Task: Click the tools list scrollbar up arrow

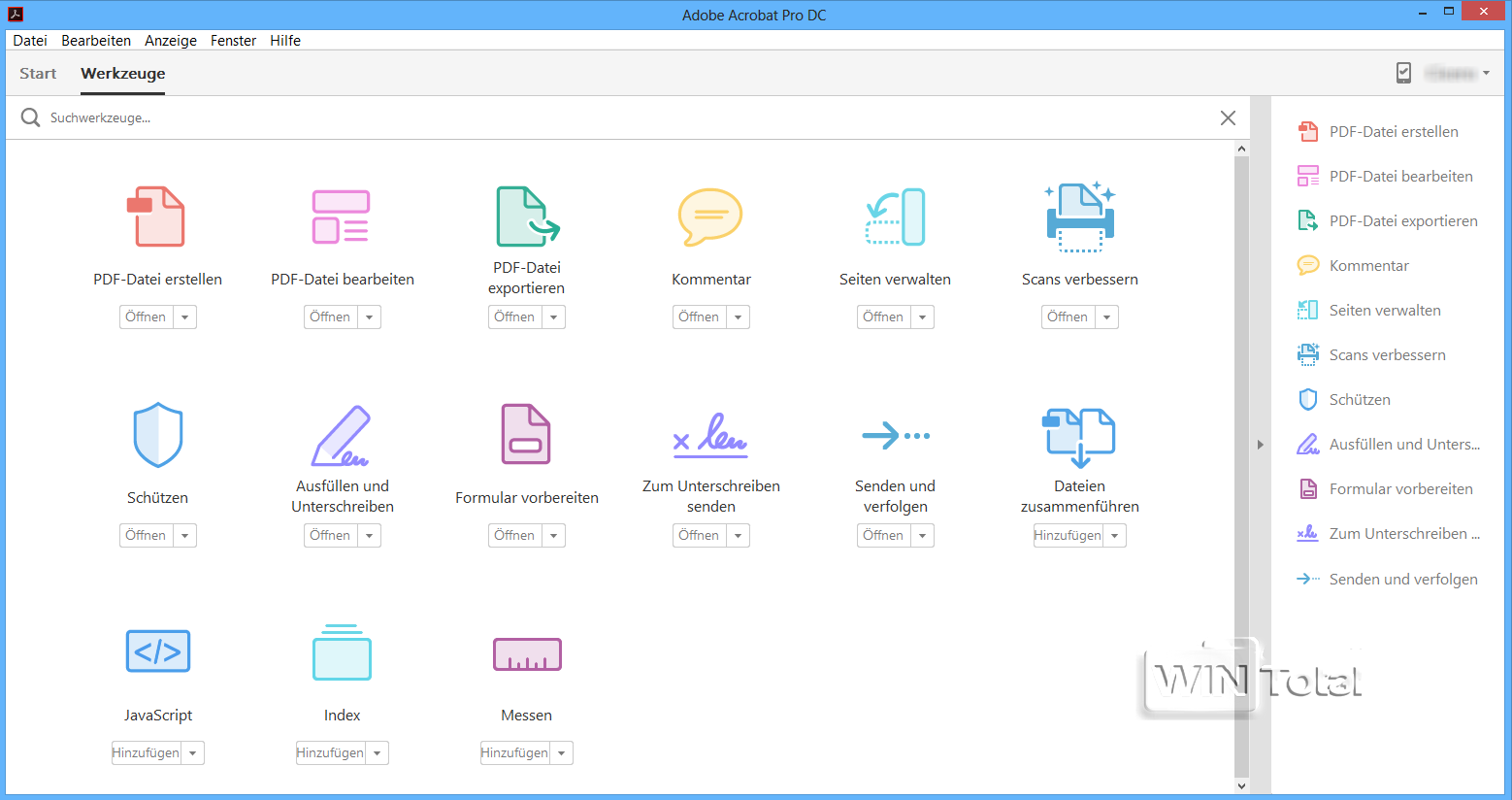Action: pyautogui.click(x=1241, y=149)
